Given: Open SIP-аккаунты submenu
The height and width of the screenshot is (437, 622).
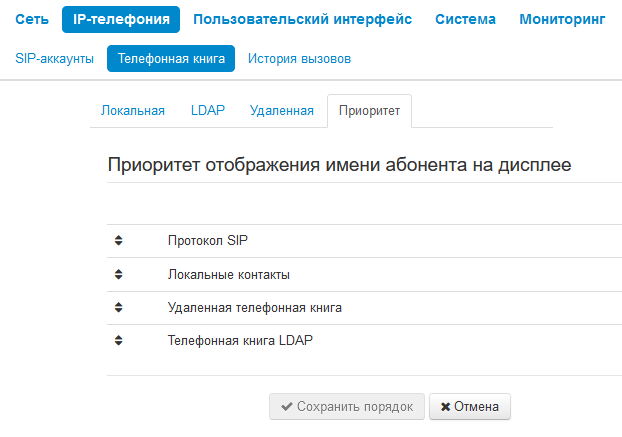Looking at the screenshot, I should coord(55,59).
